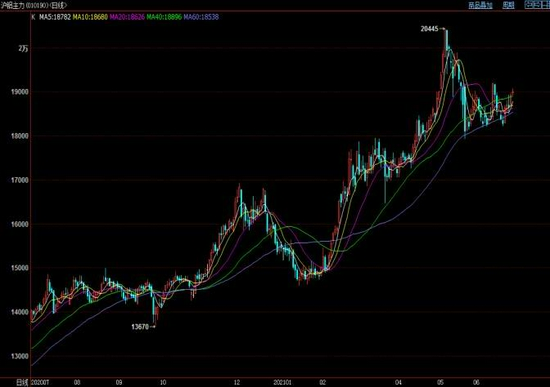The image size is (550, 387).
Task: Click the 13670 low price marker
Action: 140,327
